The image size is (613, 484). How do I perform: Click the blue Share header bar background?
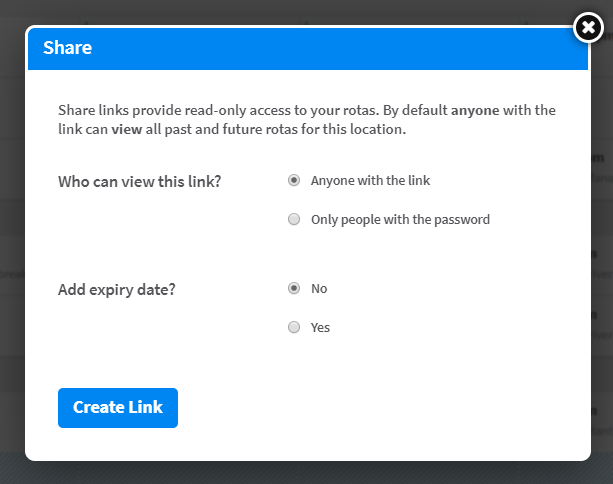(308, 48)
